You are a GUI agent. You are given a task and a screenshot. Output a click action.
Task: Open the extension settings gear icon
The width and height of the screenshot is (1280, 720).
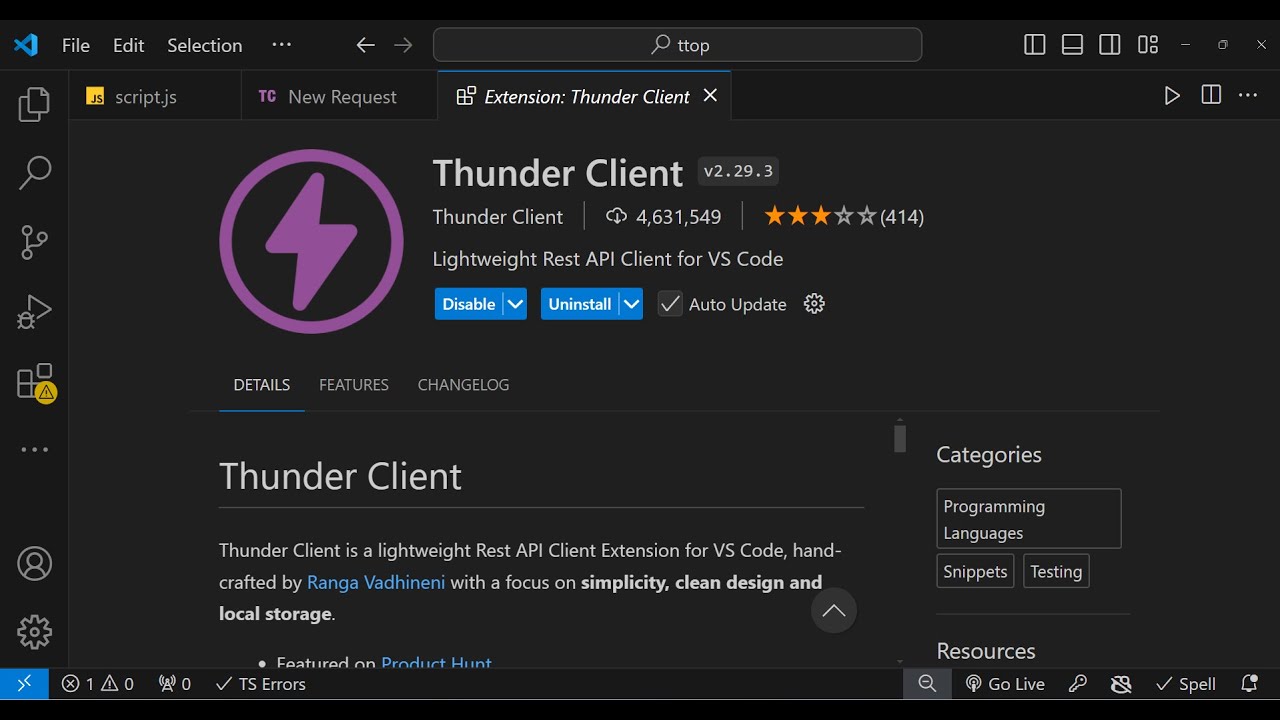coord(814,304)
